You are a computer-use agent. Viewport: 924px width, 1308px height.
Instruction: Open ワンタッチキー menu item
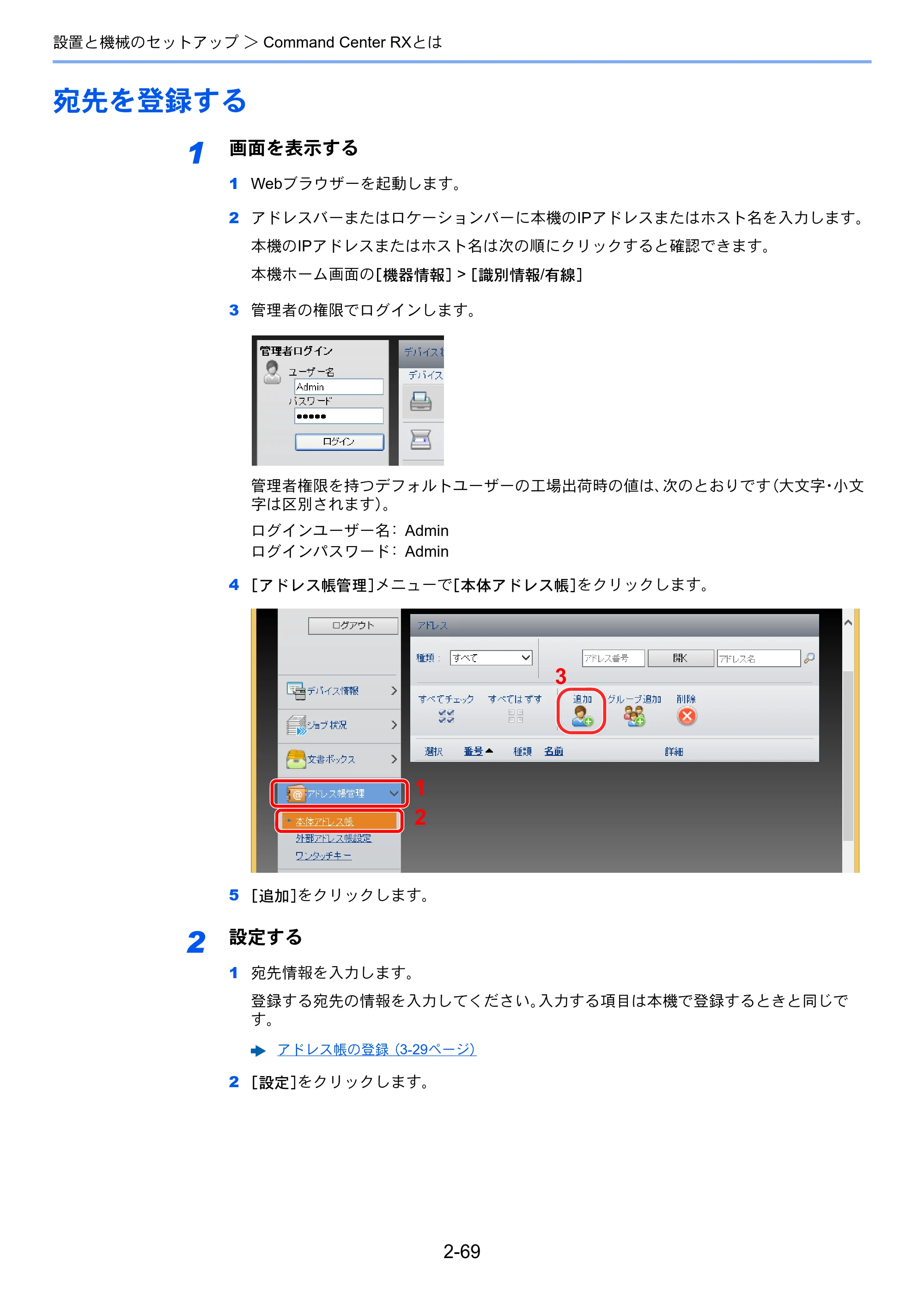coord(323,856)
